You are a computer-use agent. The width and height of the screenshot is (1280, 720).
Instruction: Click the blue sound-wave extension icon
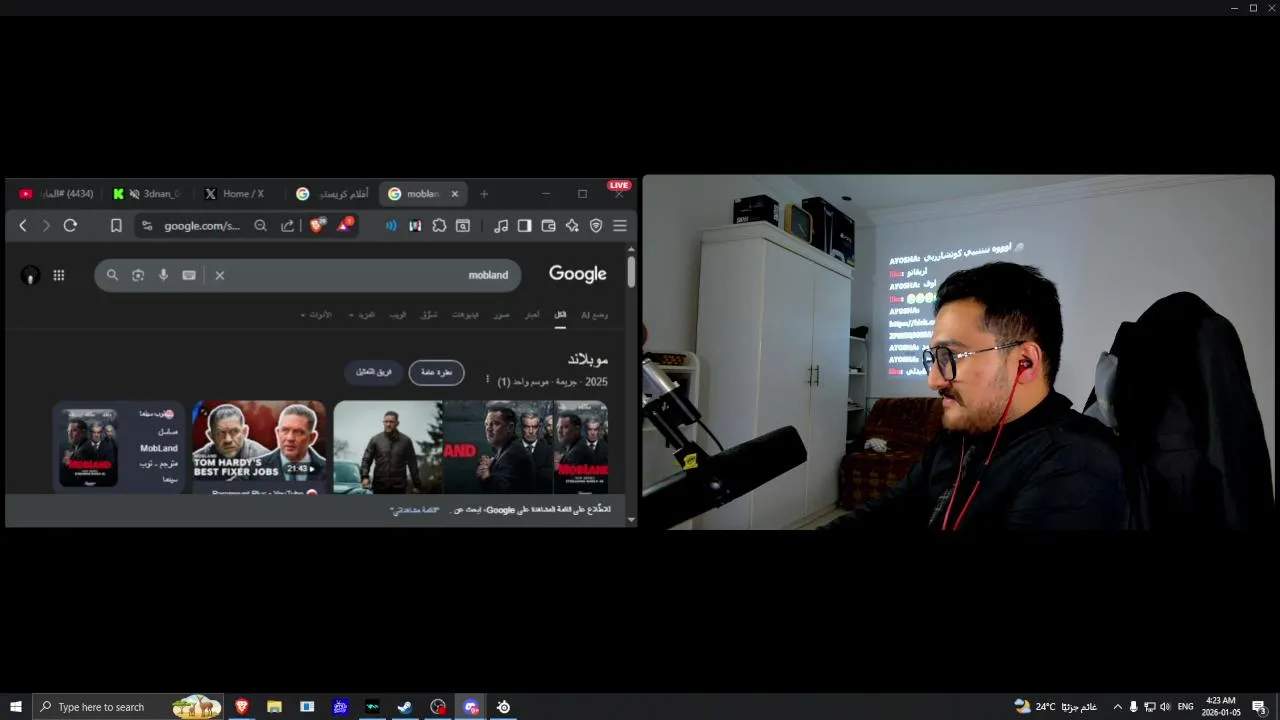pyautogui.click(x=391, y=226)
